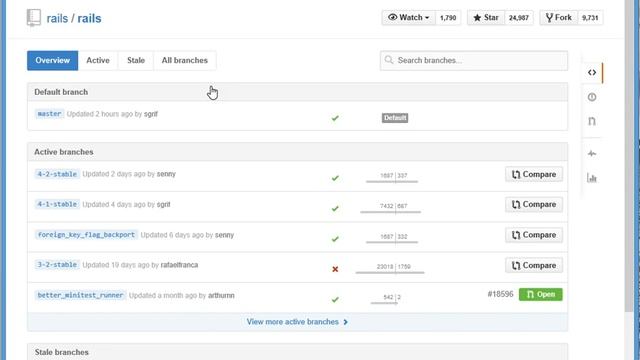Click the check status for better_minitest_runner
Screen dimensions: 640x360
[x=335, y=300]
